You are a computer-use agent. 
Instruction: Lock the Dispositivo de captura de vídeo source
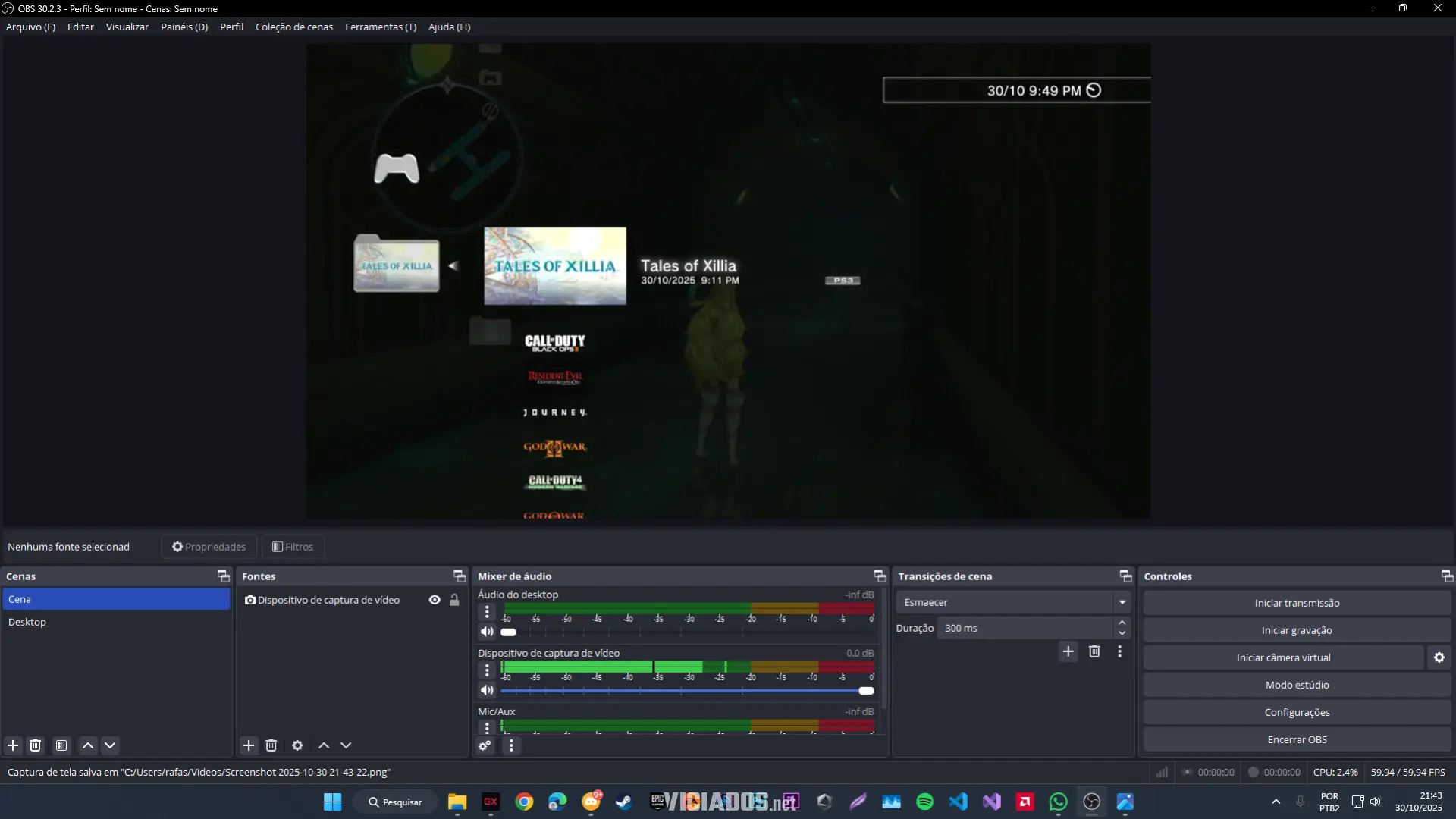point(454,600)
